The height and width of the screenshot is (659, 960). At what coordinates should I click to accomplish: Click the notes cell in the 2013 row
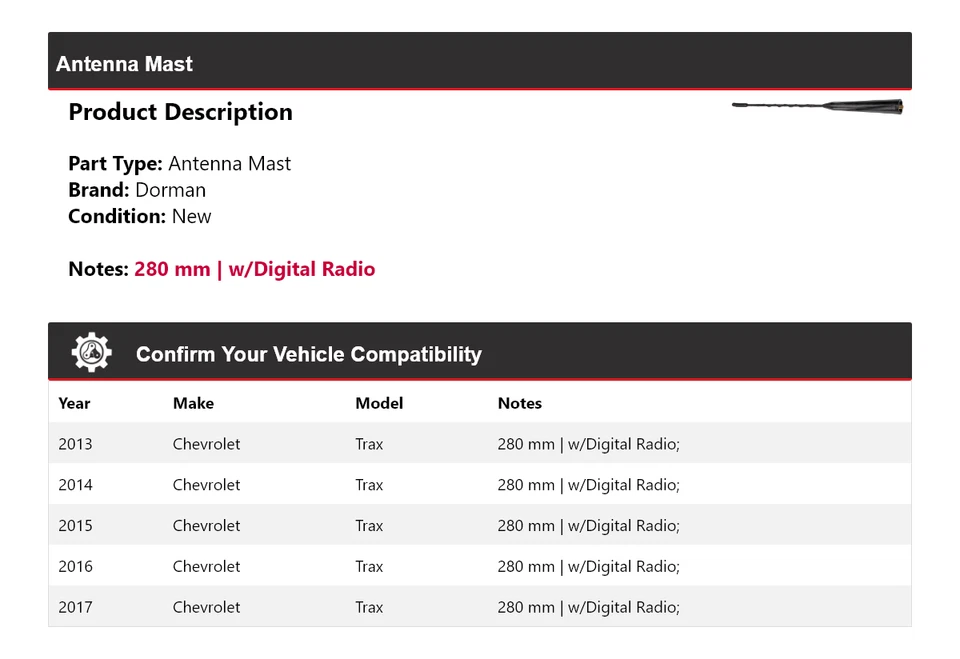pyautogui.click(x=588, y=444)
